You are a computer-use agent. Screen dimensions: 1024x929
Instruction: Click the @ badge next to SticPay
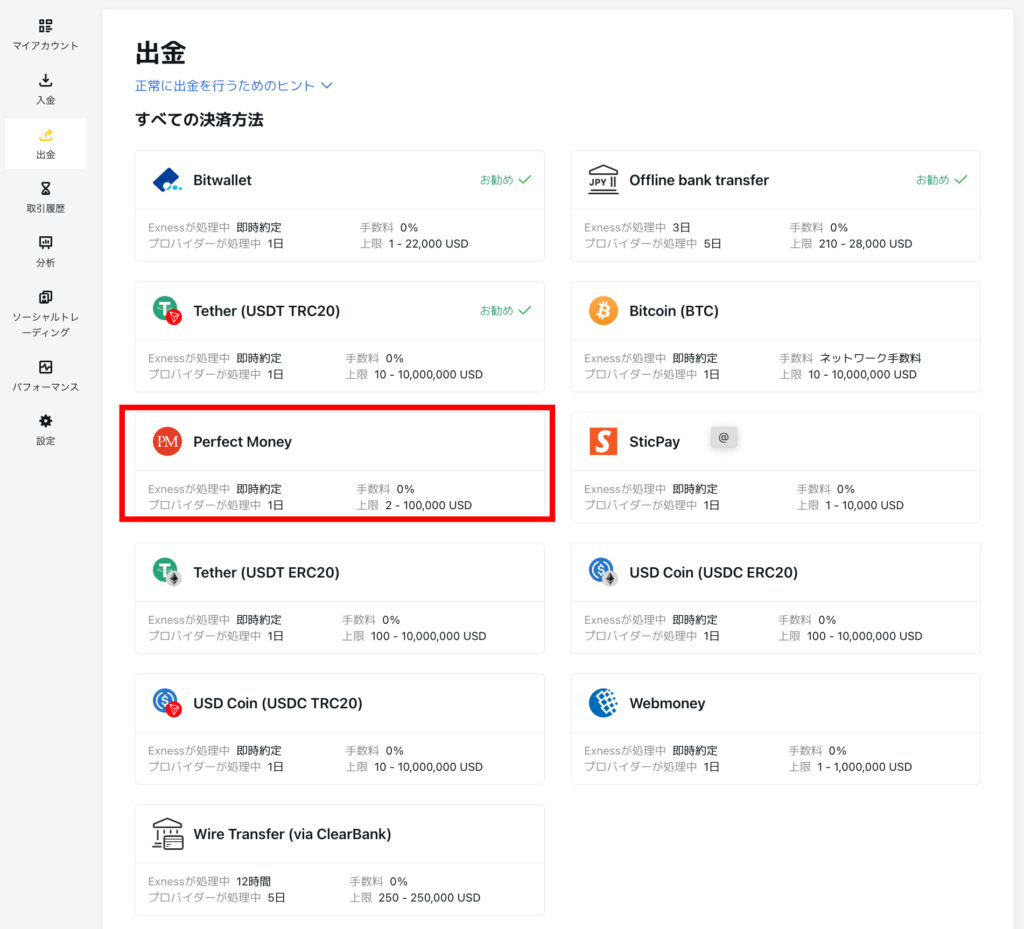[724, 437]
